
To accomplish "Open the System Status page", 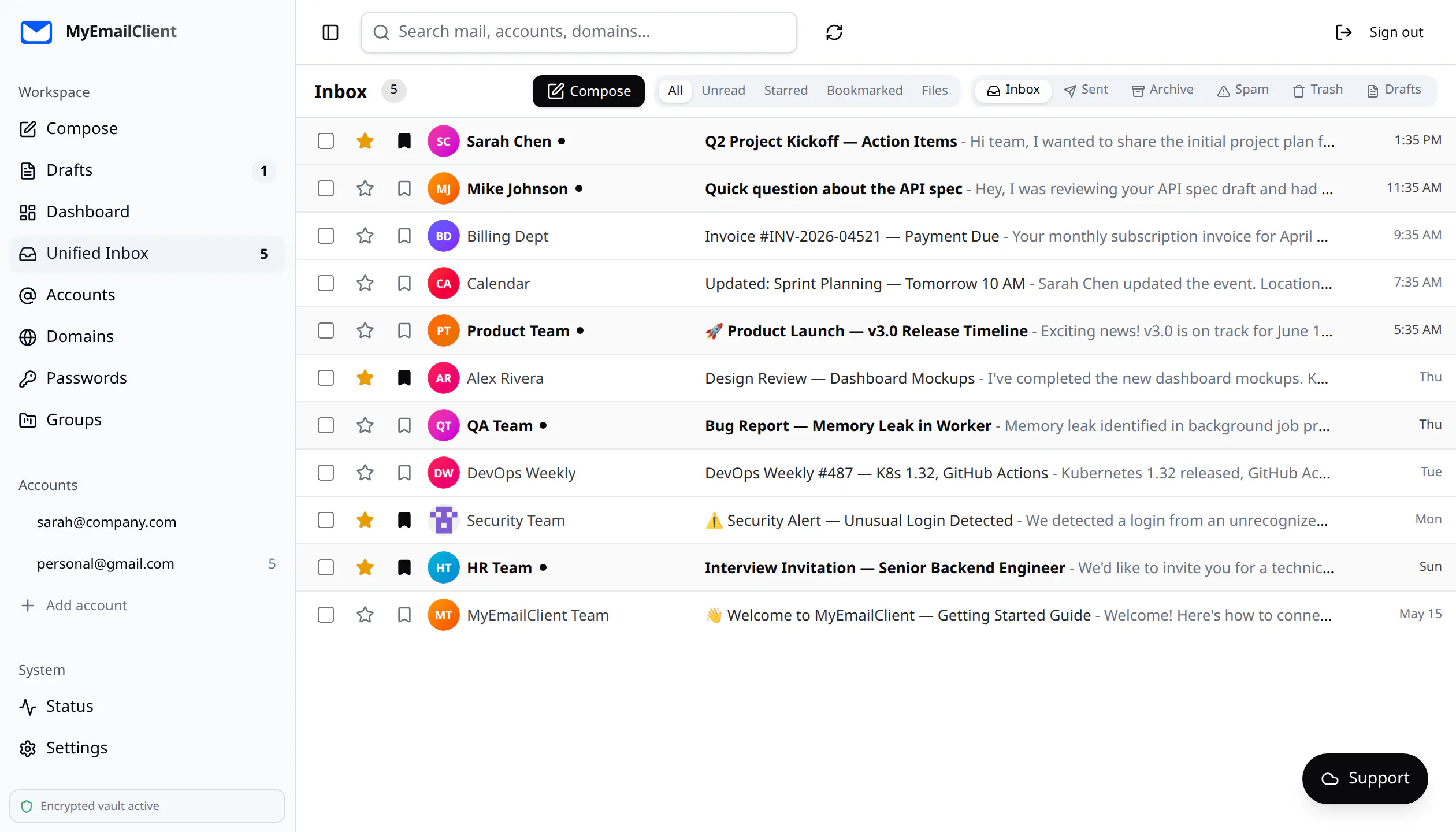I will 147,706.
